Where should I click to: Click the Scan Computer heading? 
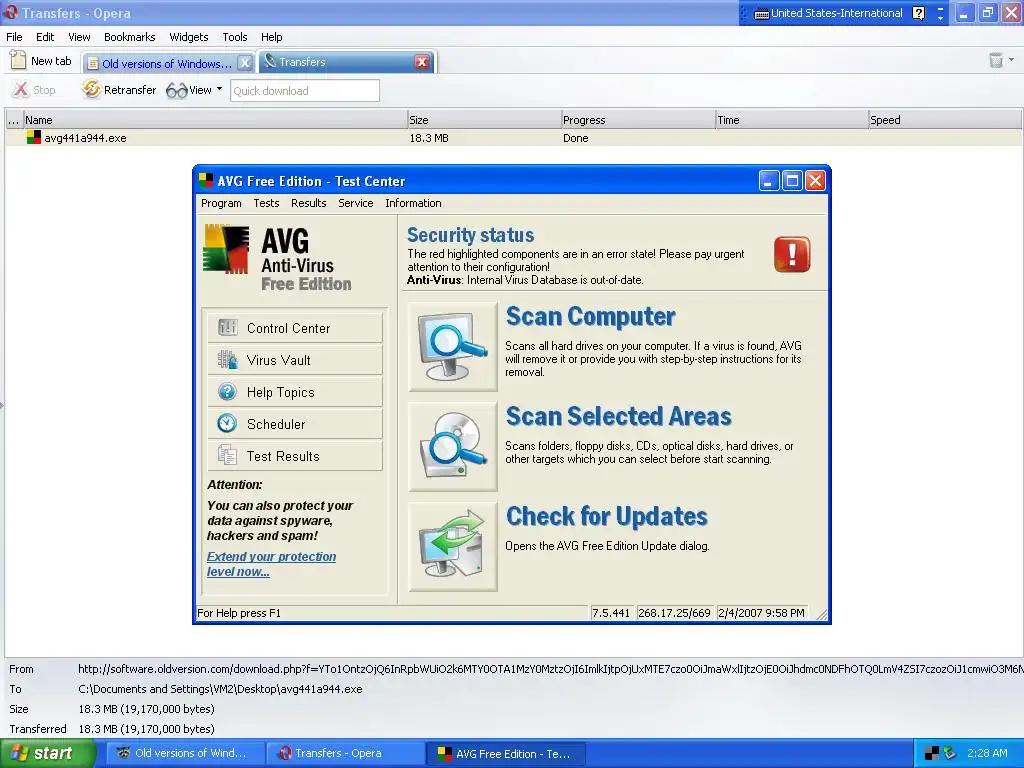tap(590, 317)
